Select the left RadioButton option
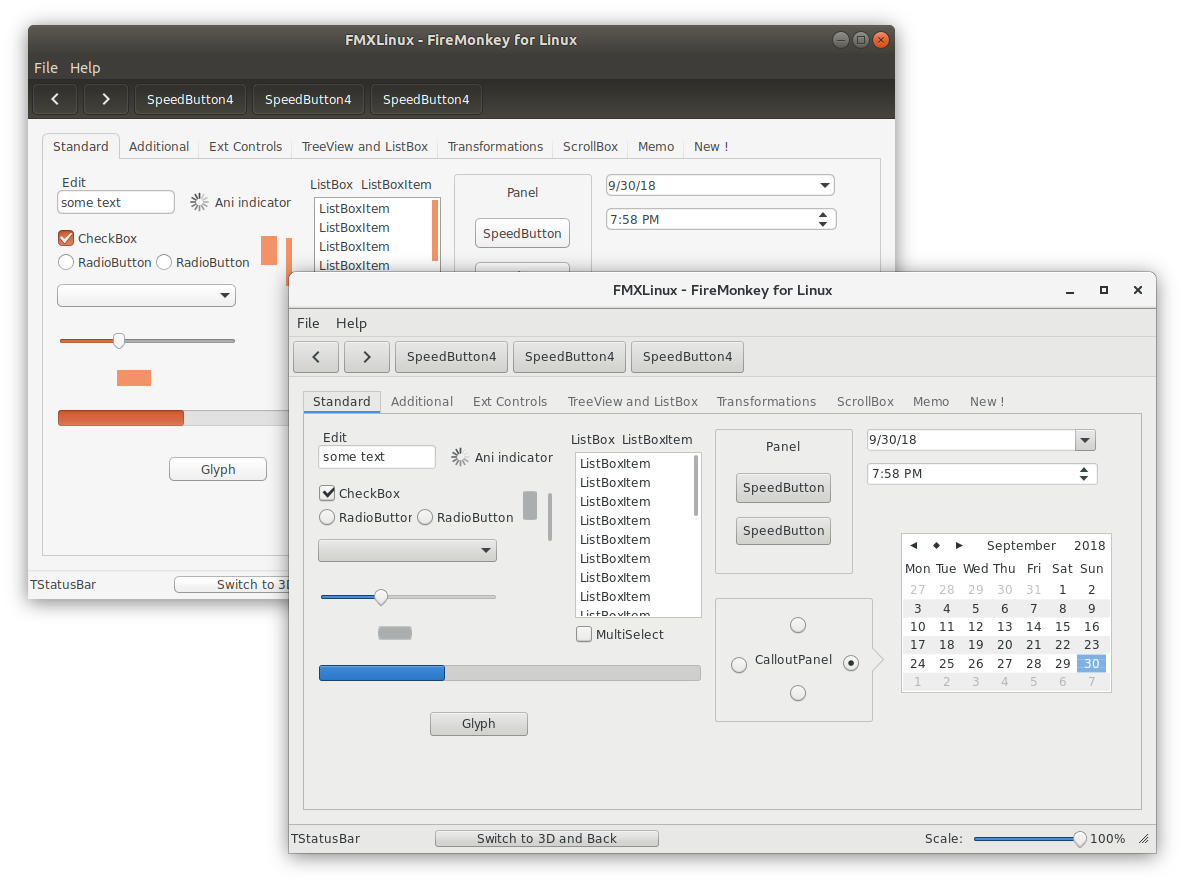 coord(327,517)
